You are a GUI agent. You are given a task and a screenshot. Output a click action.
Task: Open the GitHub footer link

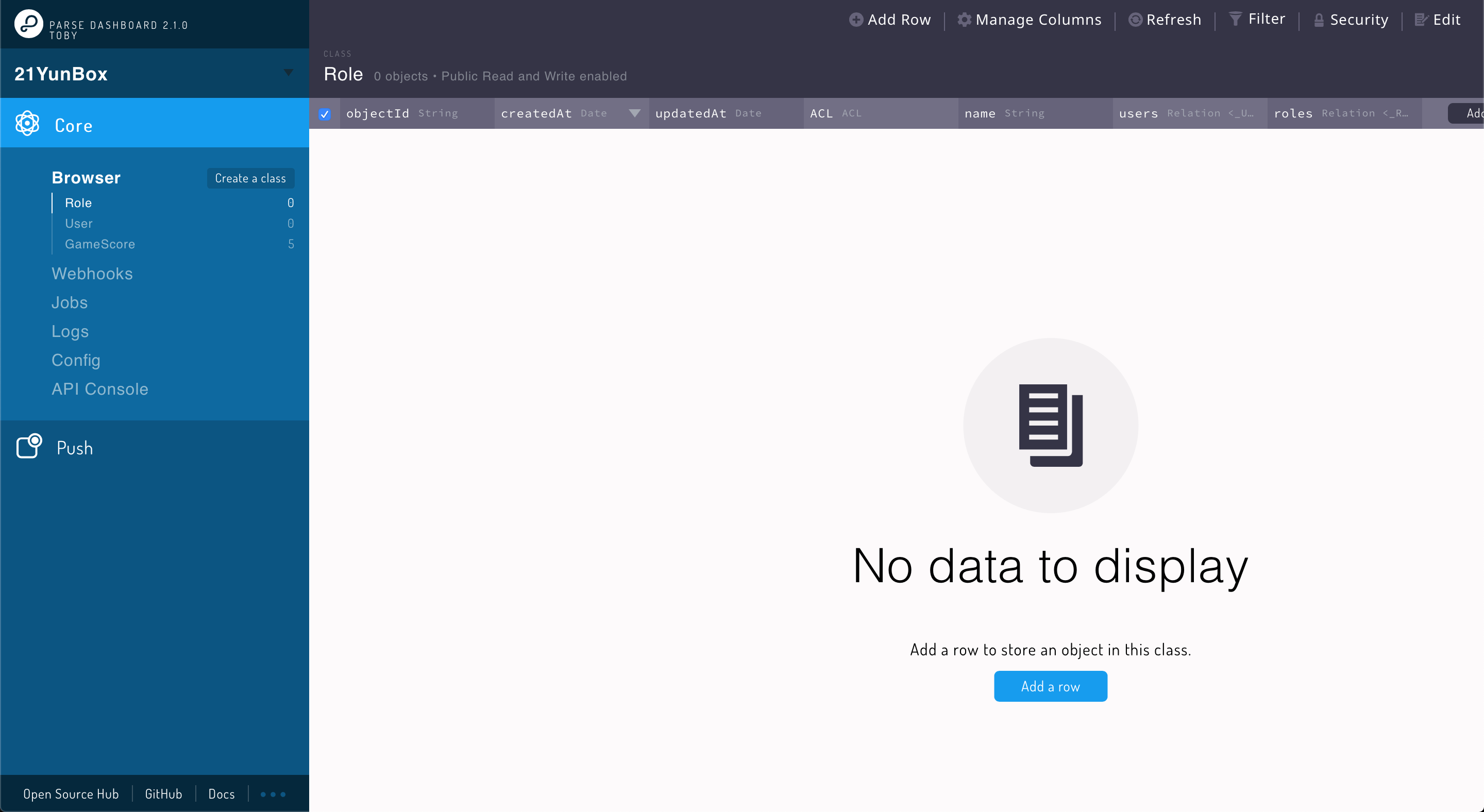163,794
